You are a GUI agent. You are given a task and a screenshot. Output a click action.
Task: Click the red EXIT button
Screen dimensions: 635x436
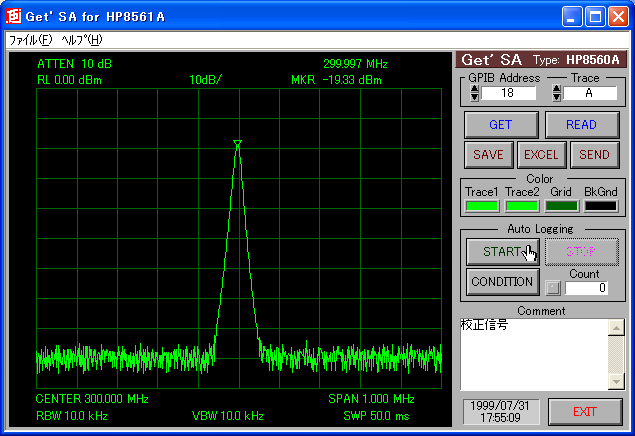584,412
